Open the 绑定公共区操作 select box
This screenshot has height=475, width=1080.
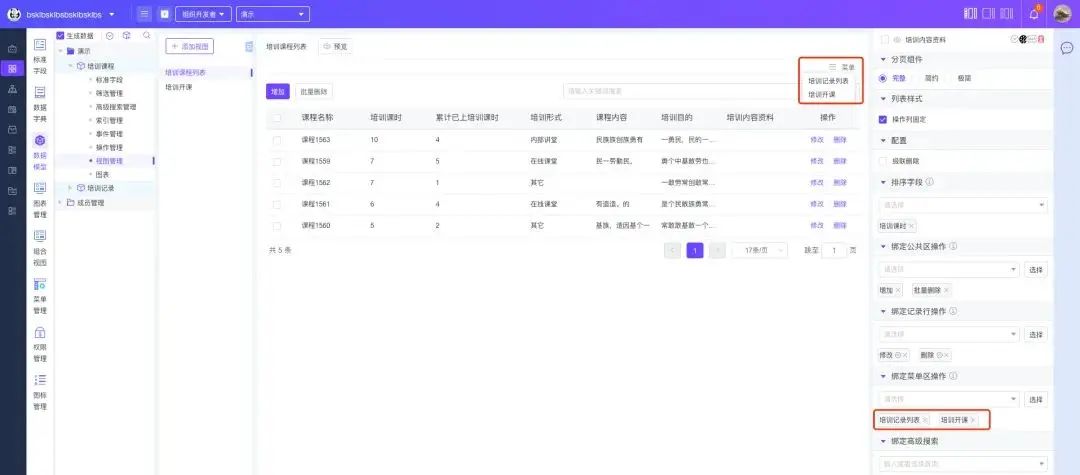pyautogui.click(x=948, y=269)
